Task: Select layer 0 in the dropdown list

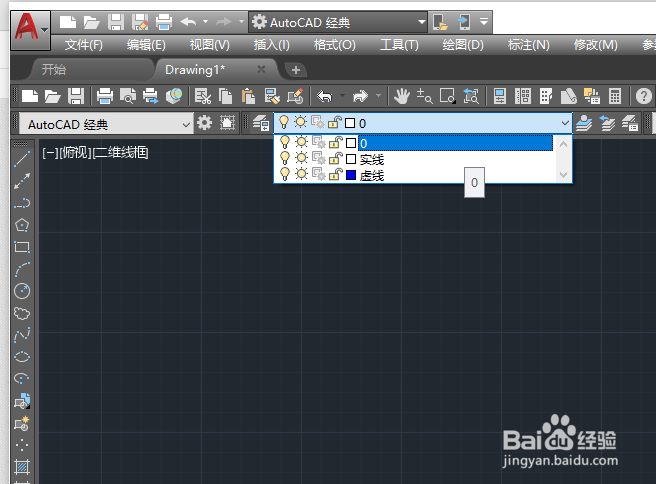Action: pyautogui.click(x=455, y=143)
